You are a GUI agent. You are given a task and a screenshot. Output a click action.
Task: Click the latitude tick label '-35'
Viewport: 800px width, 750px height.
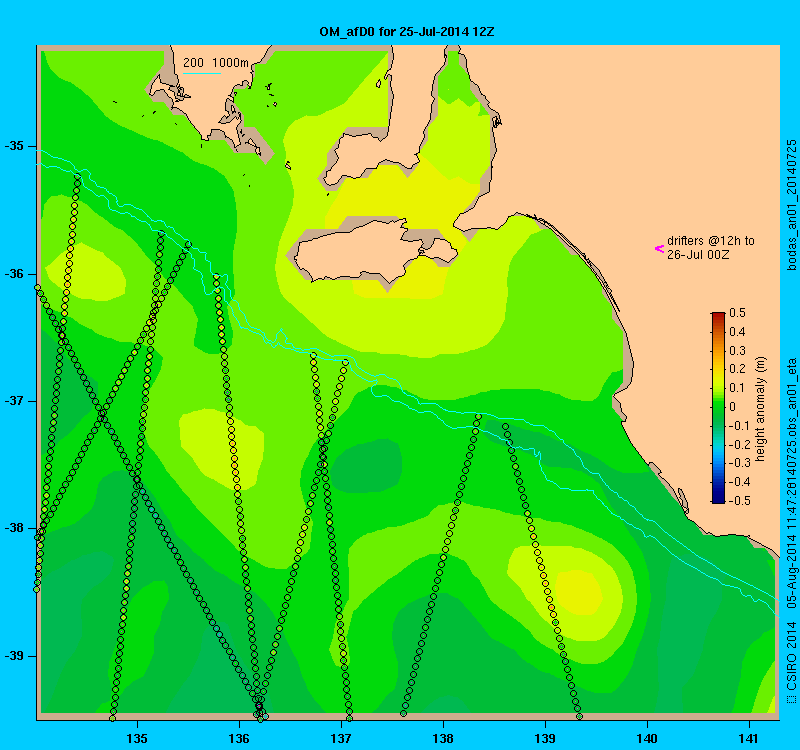click(14, 146)
